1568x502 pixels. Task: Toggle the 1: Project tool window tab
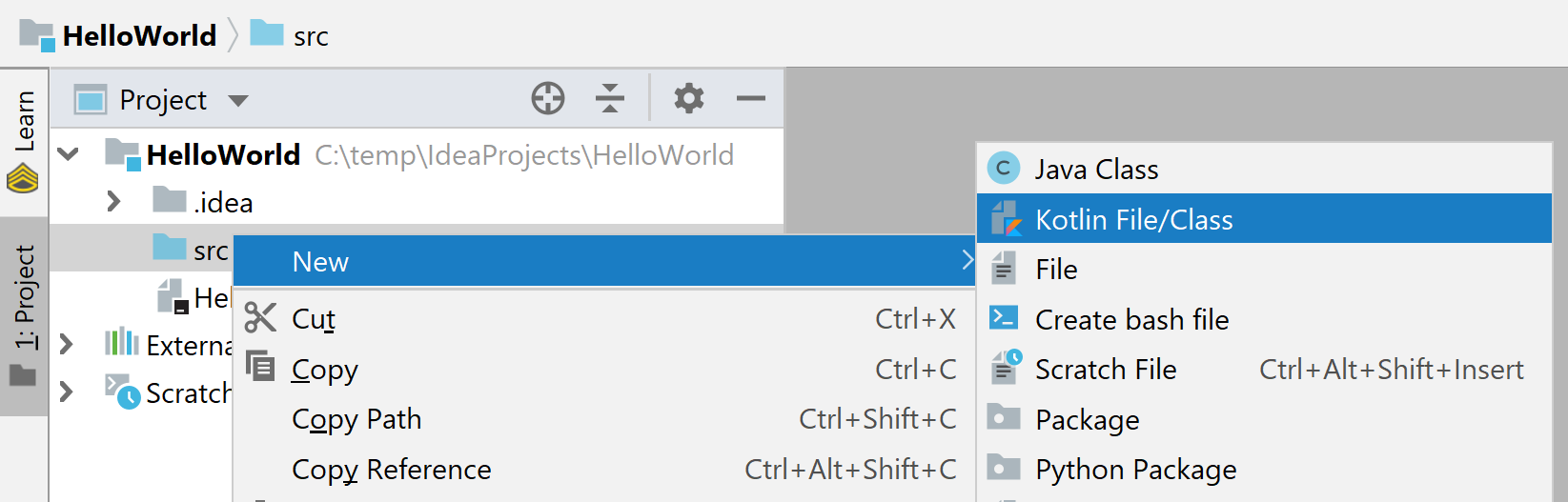(24, 314)
